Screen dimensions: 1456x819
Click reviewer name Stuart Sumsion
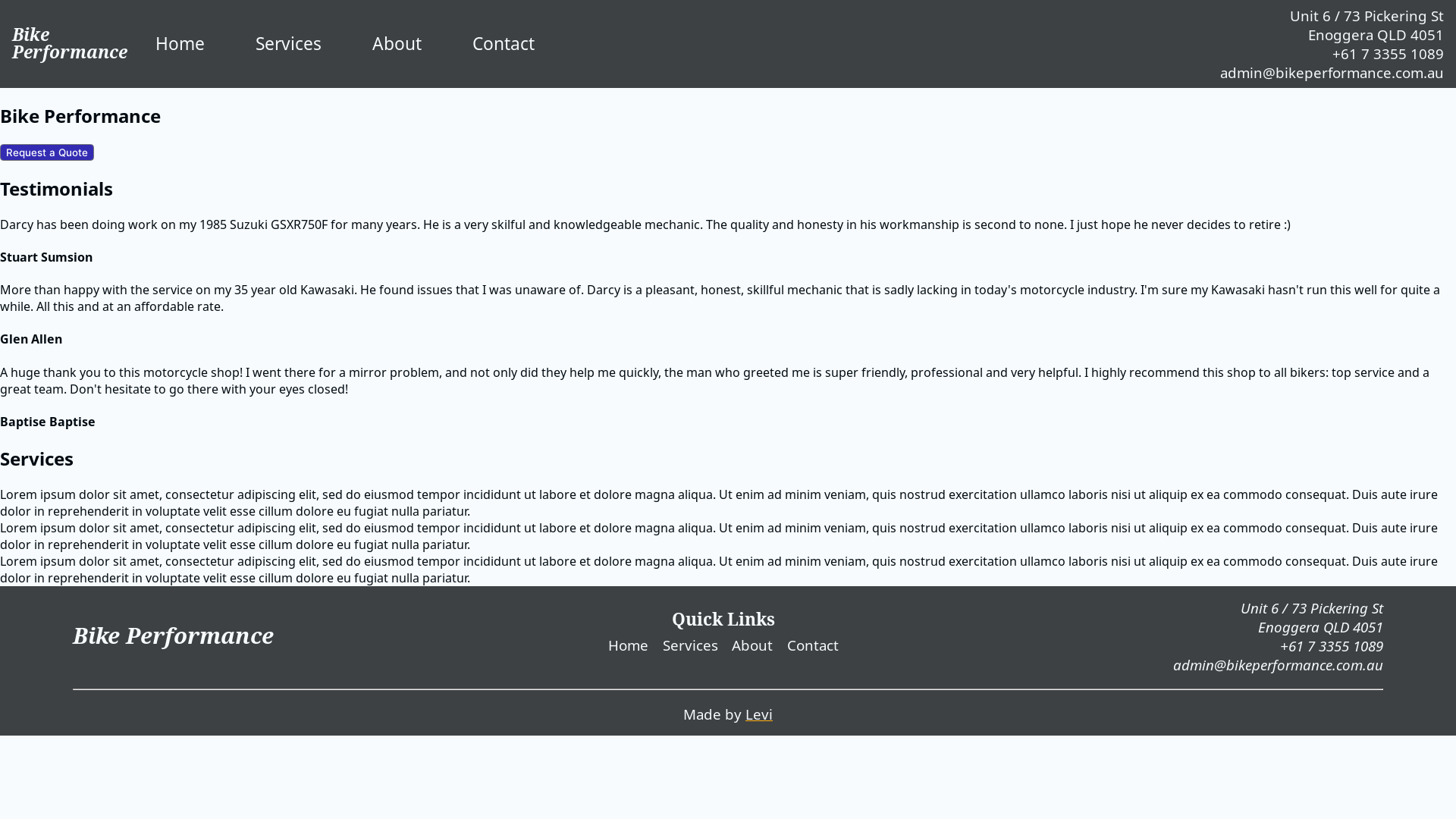(46, 257)
